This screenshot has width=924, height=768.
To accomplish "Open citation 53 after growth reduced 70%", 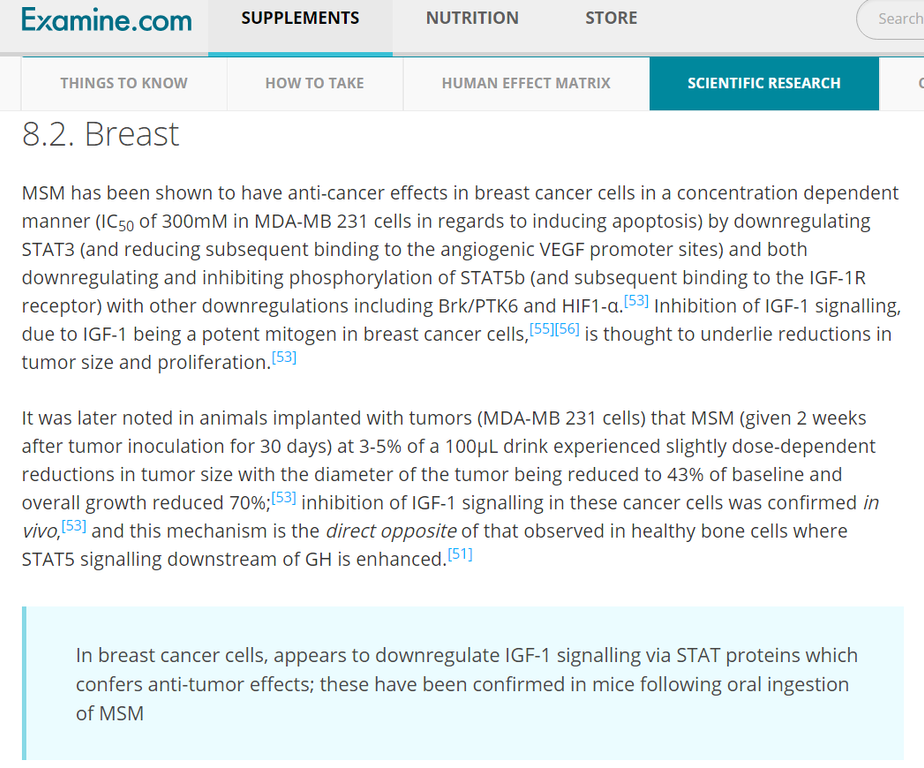I will click(283, 497).
